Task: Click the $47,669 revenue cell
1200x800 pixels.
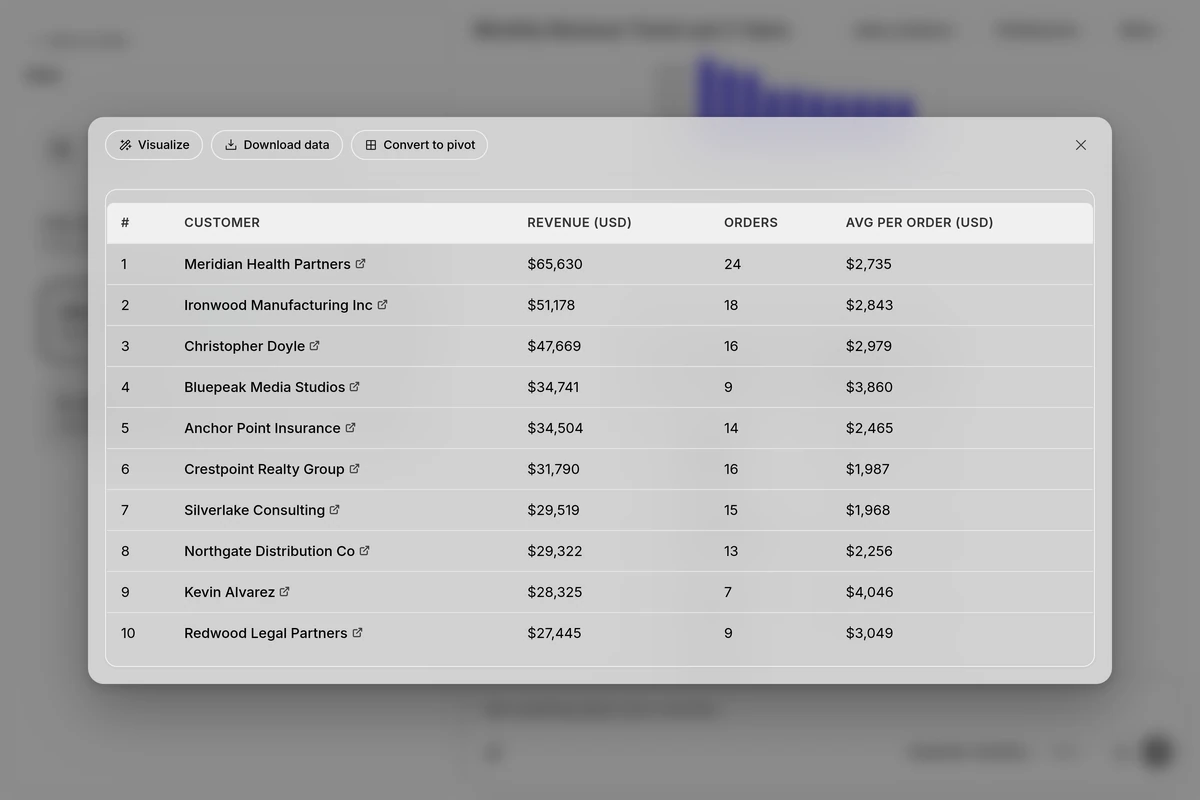Action: (554, 346)
